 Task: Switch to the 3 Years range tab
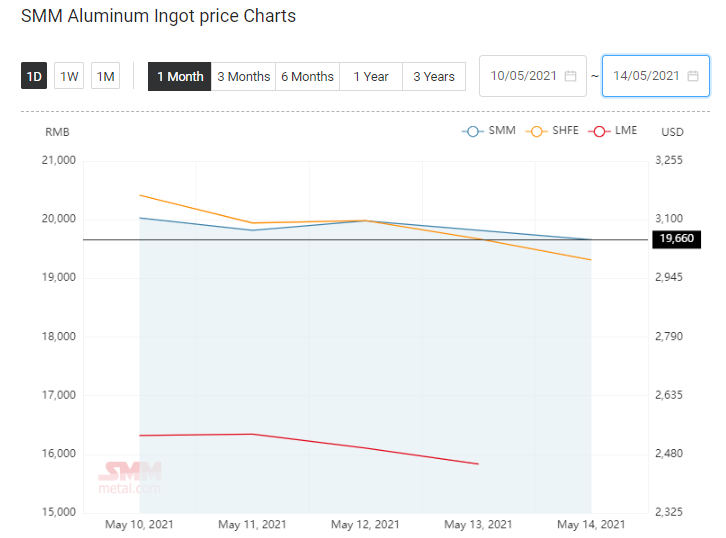[434, 76]
